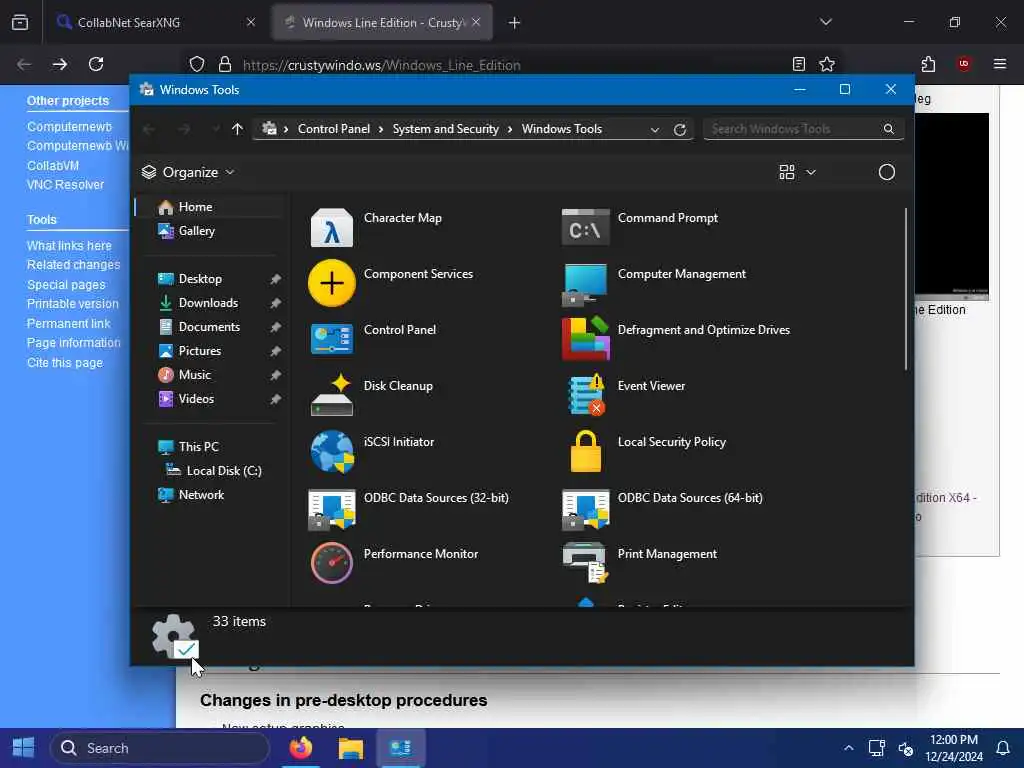Switch to the CollabNet SearXNG tab
The width and height of the screenshot is (1024, 768).
coord(156,22)
